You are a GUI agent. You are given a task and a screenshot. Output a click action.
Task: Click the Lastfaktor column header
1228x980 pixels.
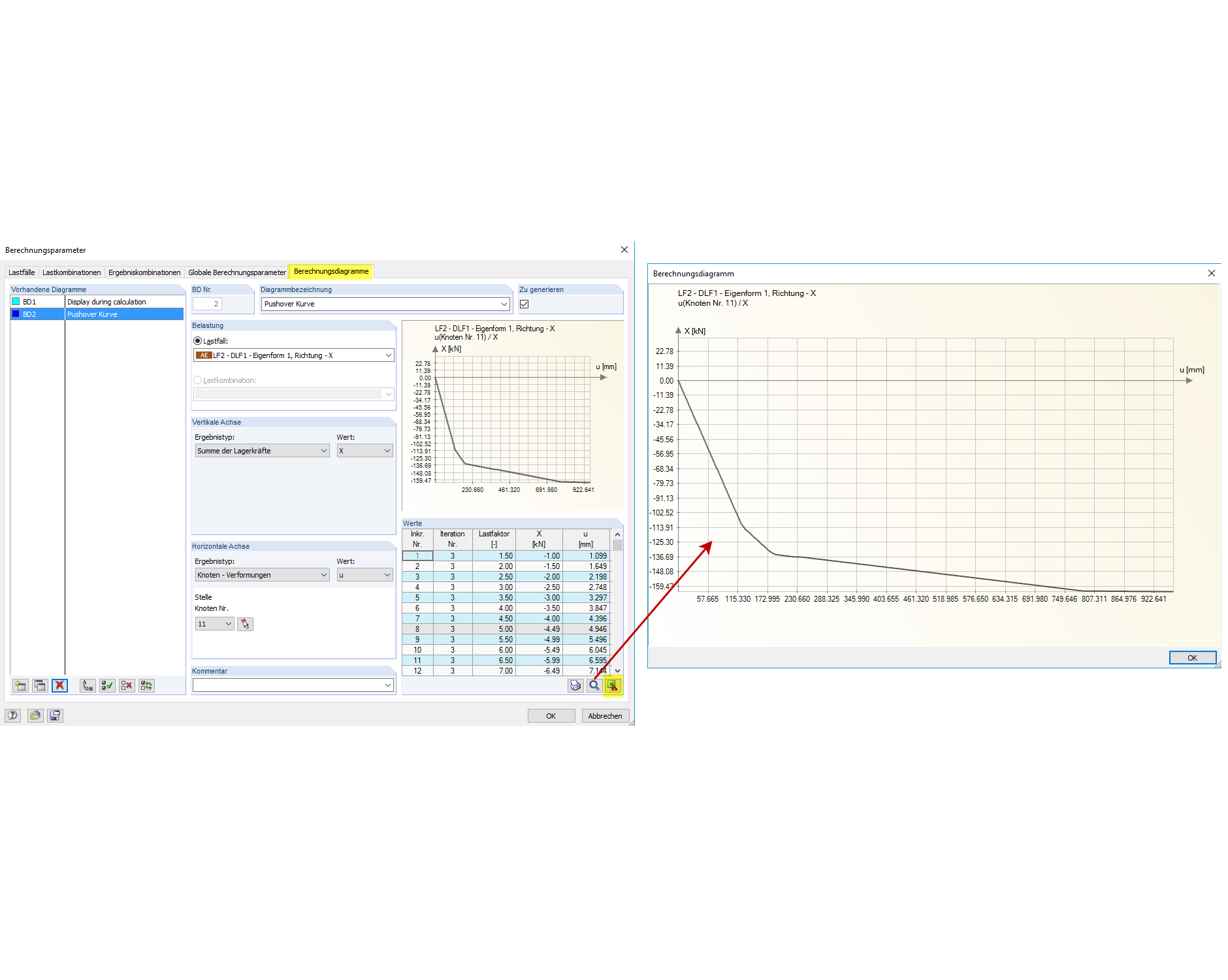[x=494, y=539]
